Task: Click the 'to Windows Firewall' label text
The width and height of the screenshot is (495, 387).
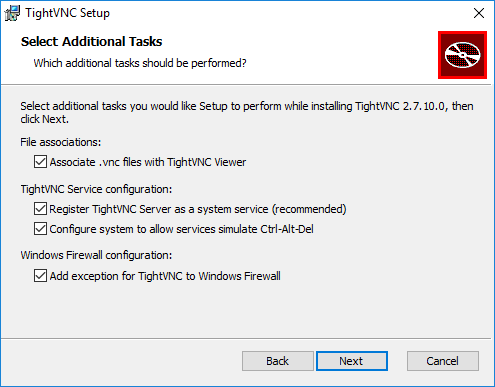Action: tap(233, 276)
